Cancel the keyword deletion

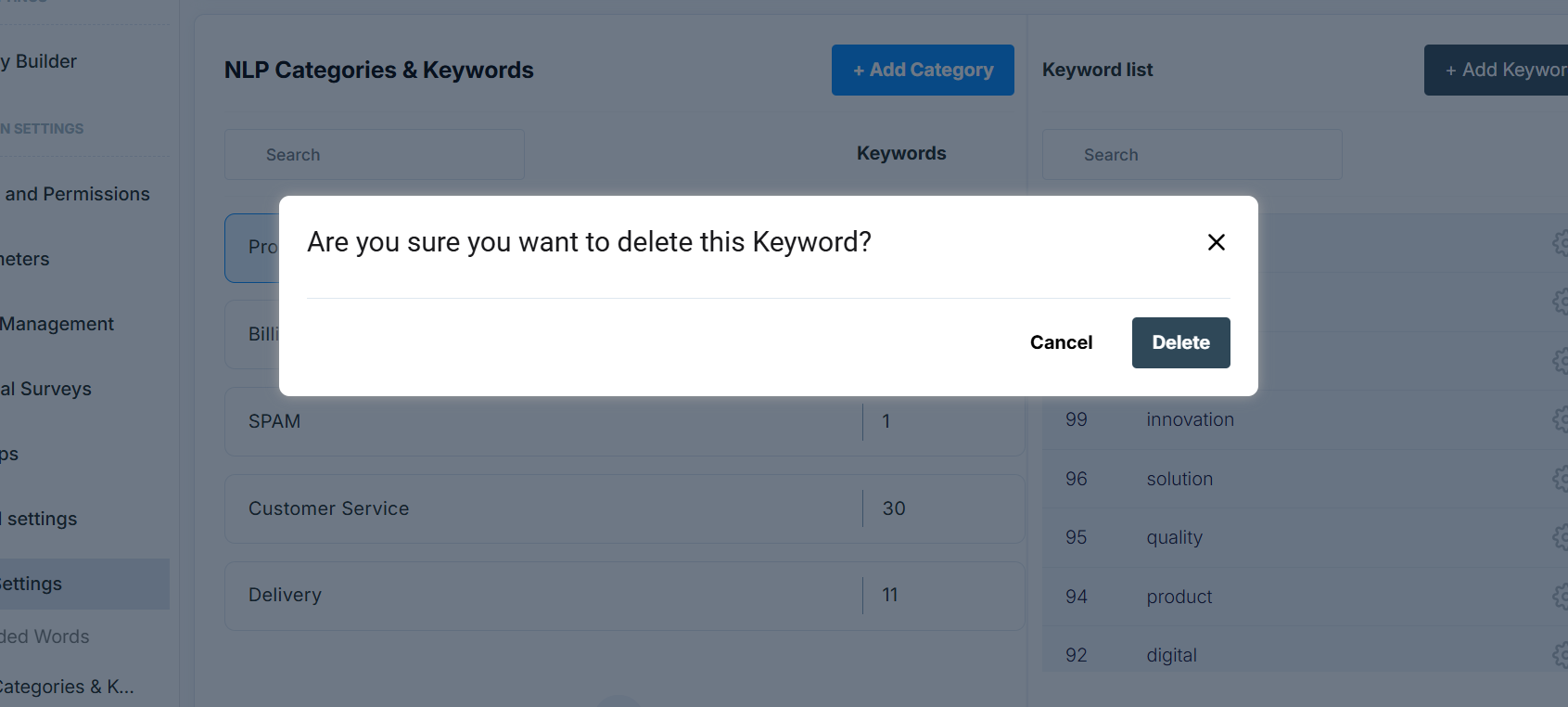1061,342
